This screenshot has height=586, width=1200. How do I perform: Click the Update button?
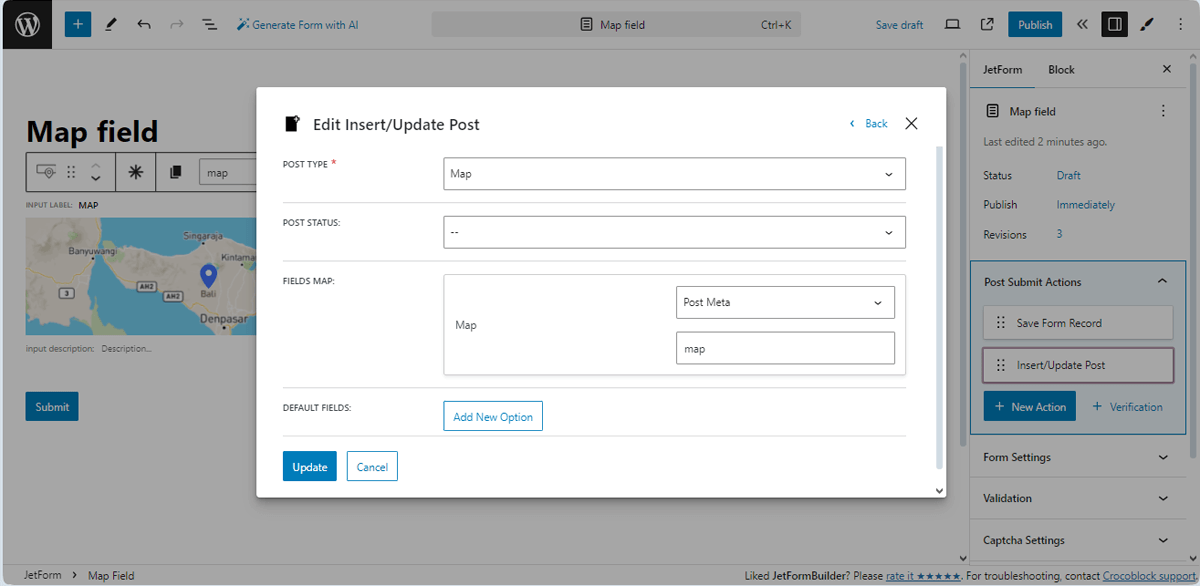309,467
